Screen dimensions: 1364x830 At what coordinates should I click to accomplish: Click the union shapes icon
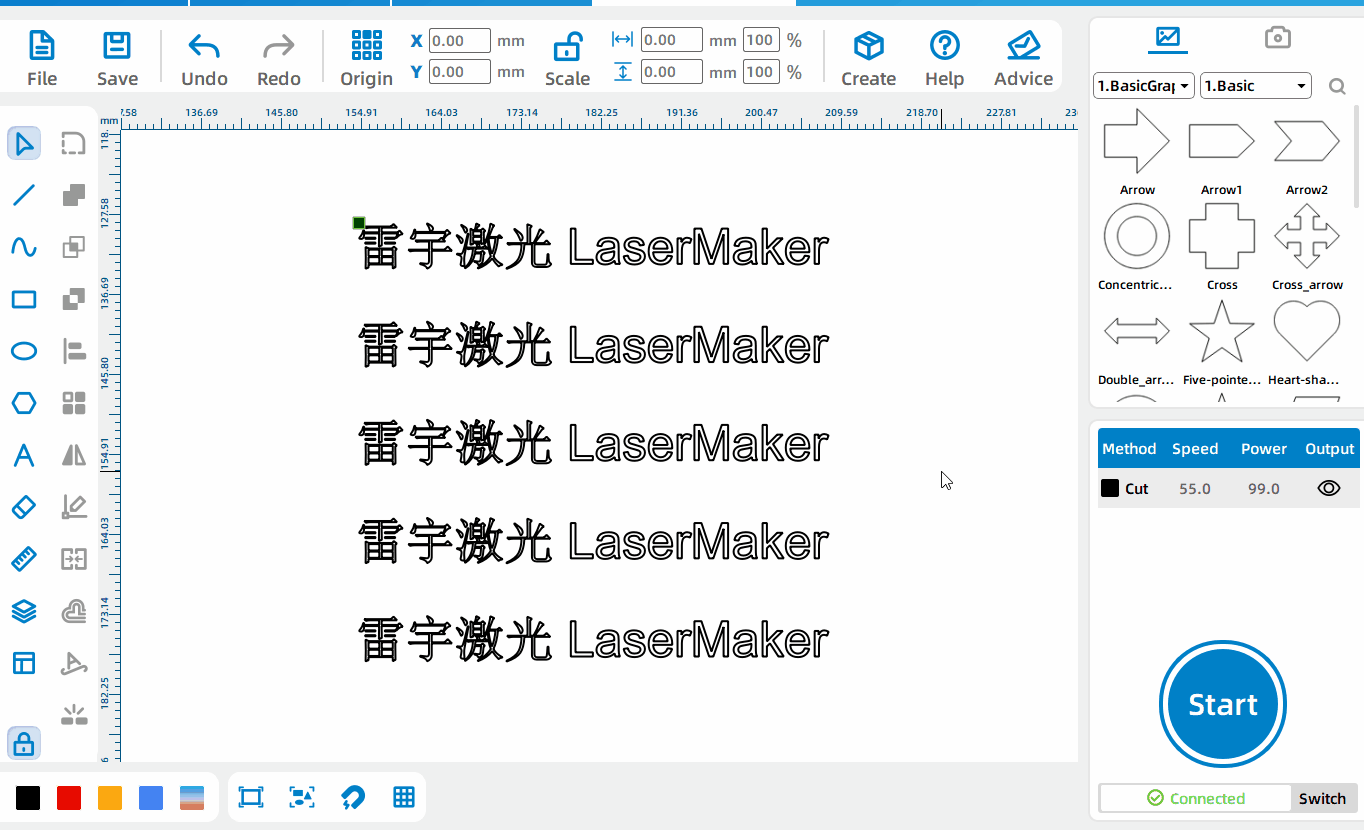pos(73,195)
